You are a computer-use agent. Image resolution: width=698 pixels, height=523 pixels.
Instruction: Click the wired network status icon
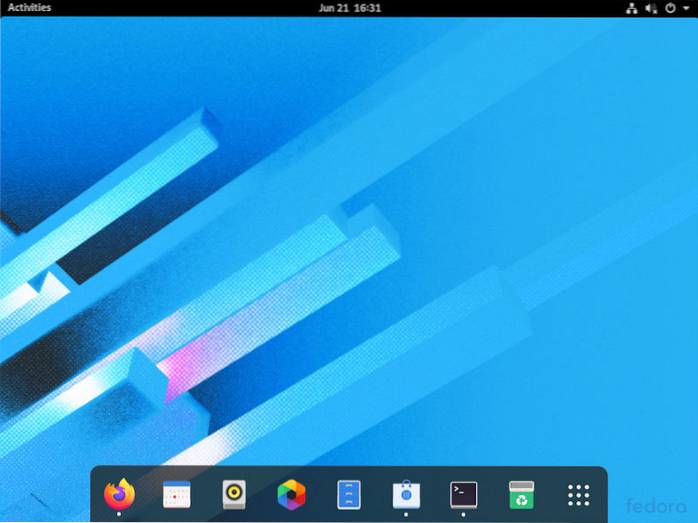(631, 8)
